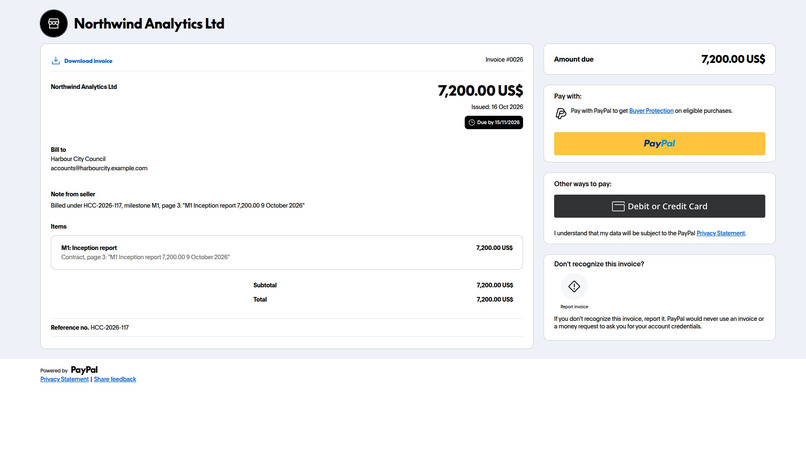This screenshot has height=453, width=806.
Task: Click the download icon beside Download invoice
Action: pos(56,61)
